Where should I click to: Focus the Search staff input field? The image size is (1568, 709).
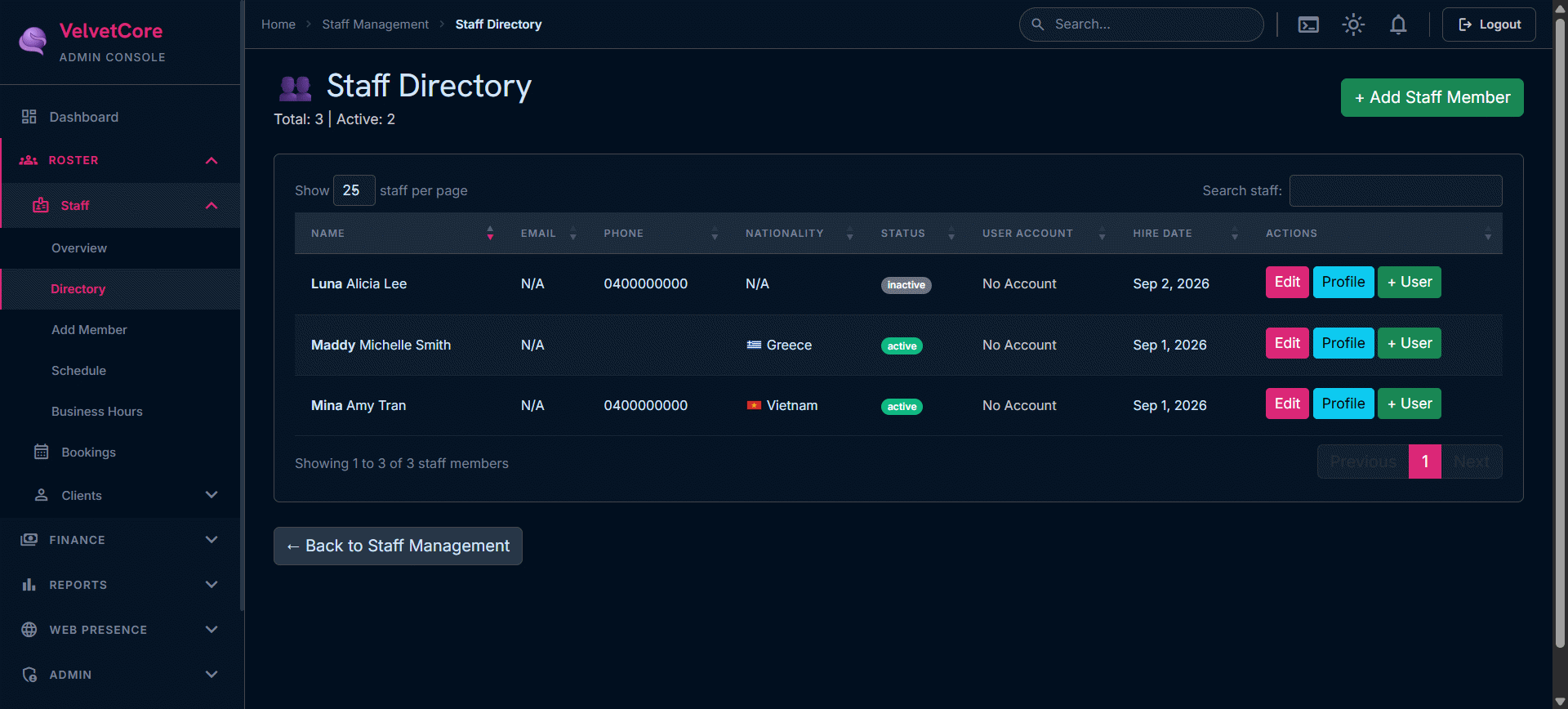click(1396, 190)
